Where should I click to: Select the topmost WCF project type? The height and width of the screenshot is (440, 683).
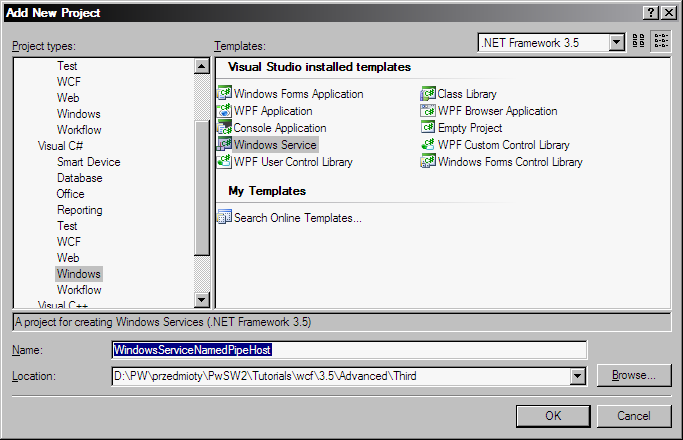click(x=69, y=82)
